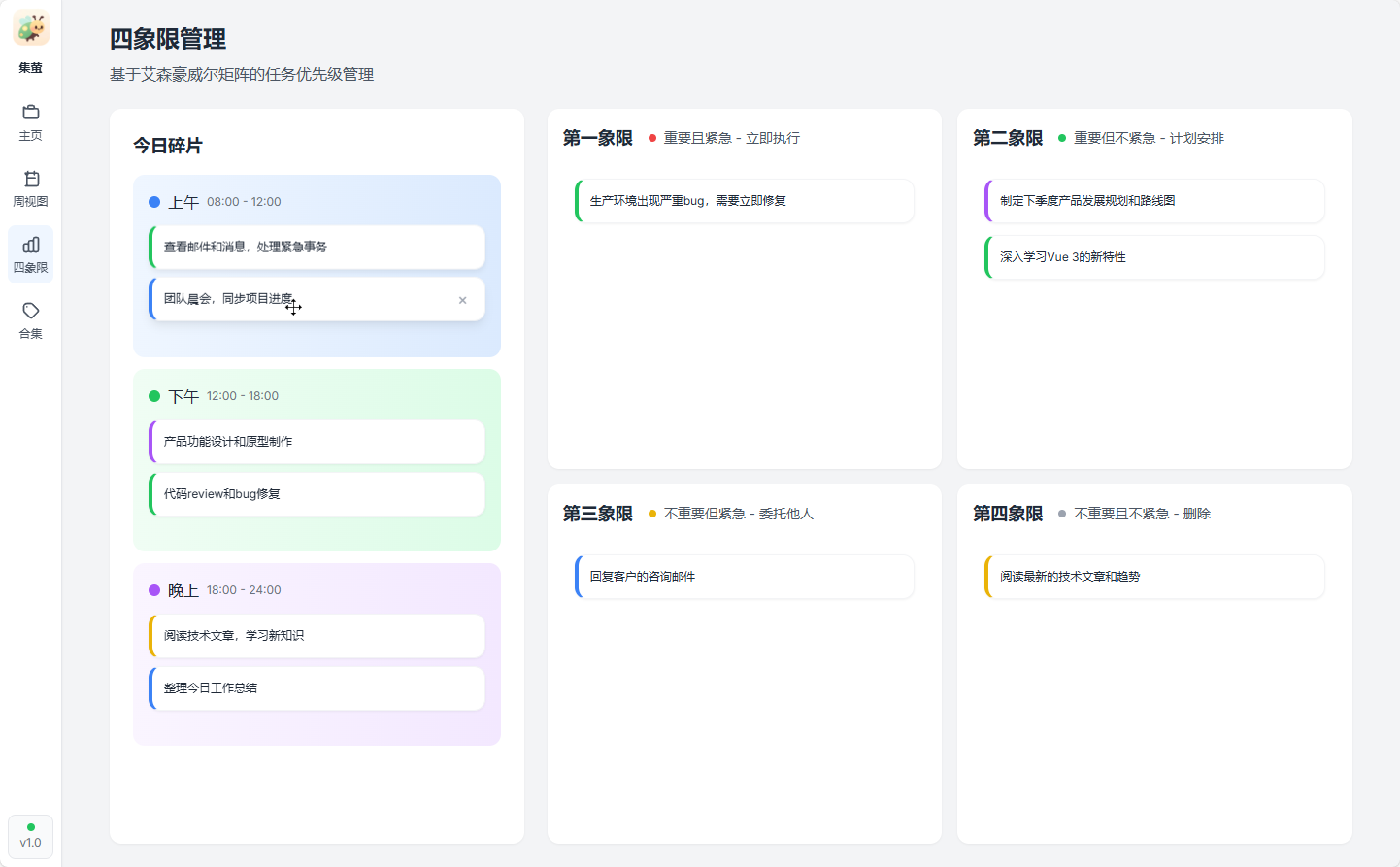Click the 代码review和bug修复 task card
The height and width of the screenshot is (867, 1400).
[x=317, y=494]
